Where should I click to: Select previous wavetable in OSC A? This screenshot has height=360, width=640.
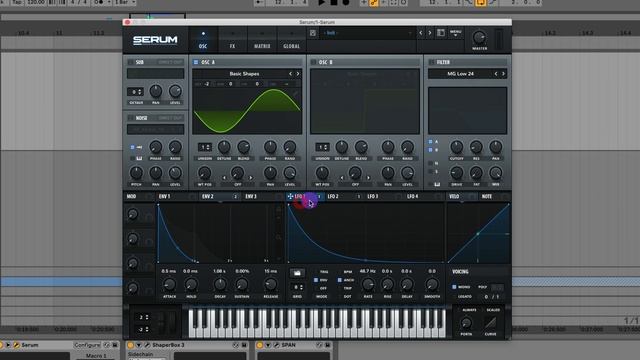pos(291,74)
